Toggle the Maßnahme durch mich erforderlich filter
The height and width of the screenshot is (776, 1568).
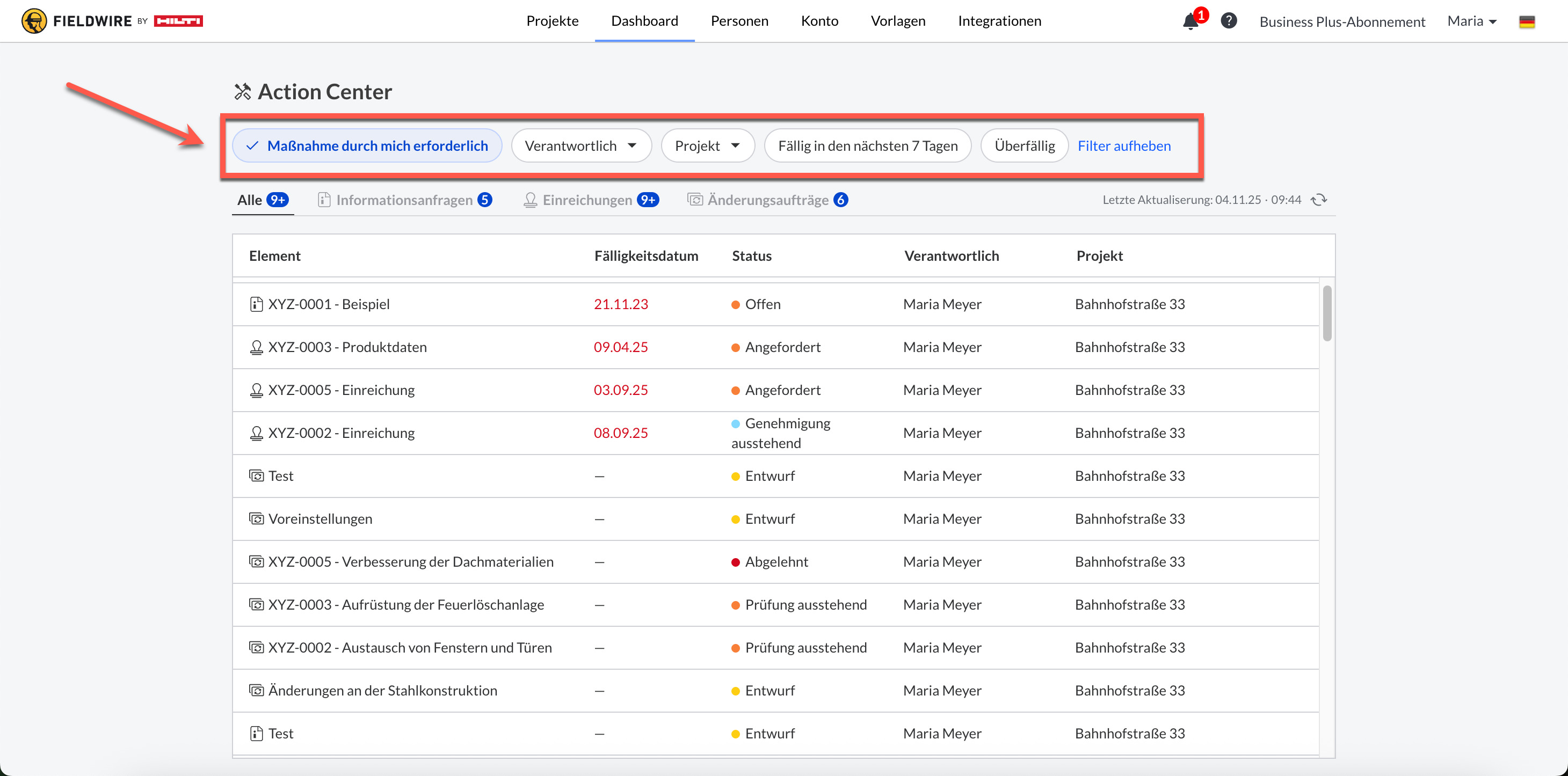[367, 146]
